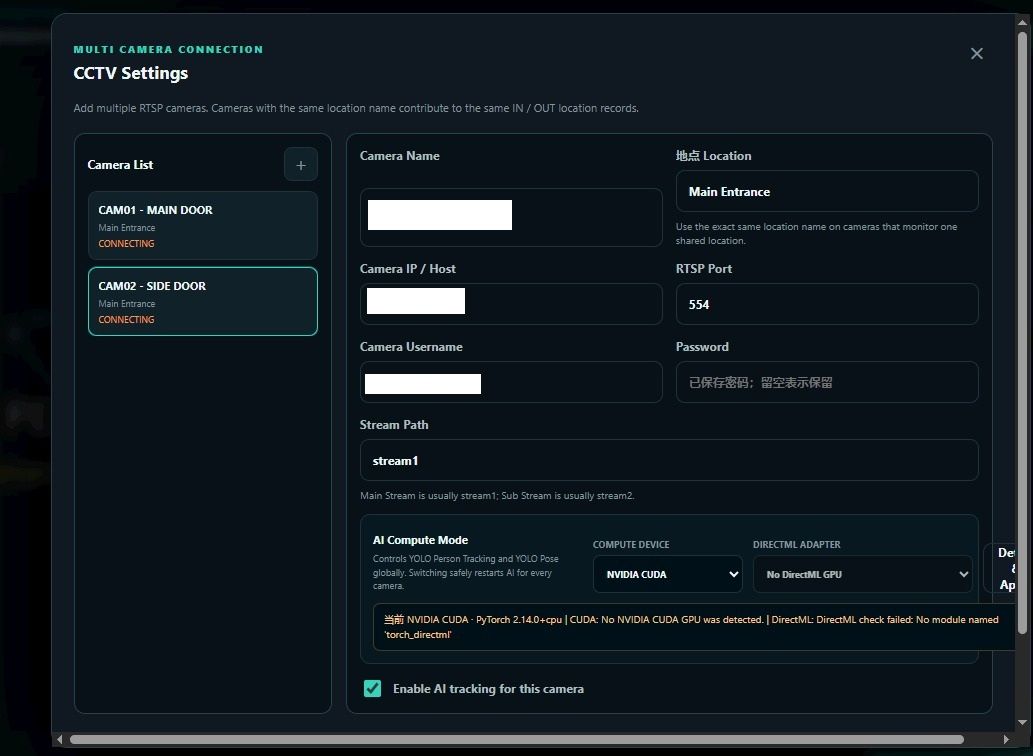Uncheck Enable AI tracking for this camera

click(x=372, y=688)
